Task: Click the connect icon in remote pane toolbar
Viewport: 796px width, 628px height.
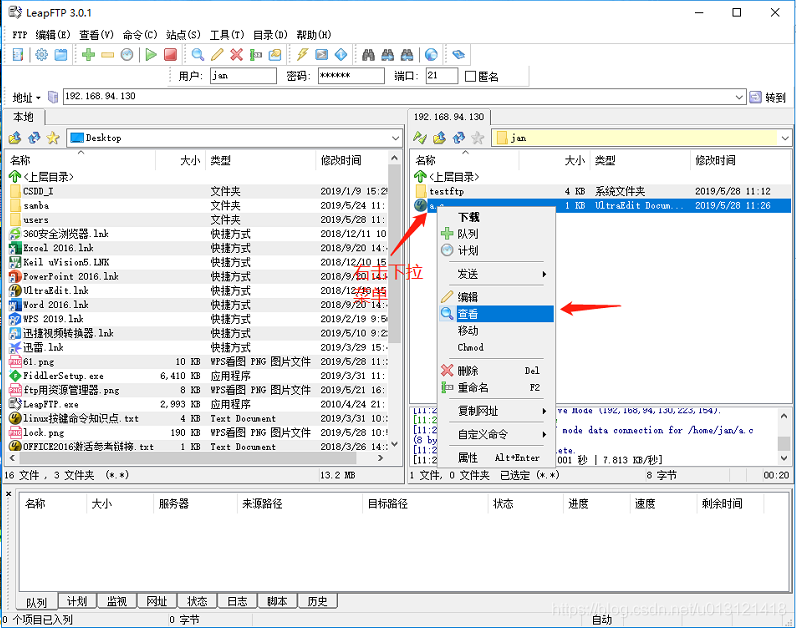Action: (420, 138)
